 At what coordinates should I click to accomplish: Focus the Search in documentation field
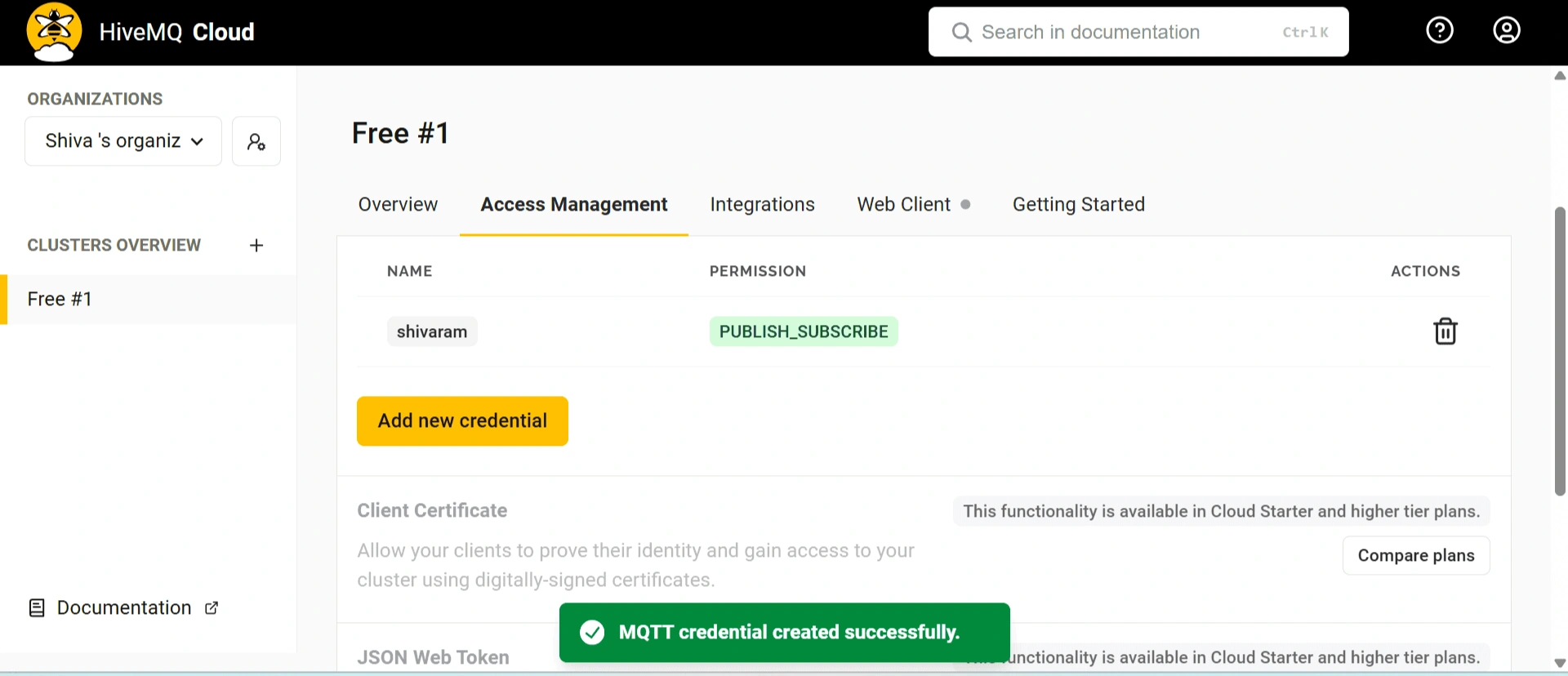click(1138, 32)
